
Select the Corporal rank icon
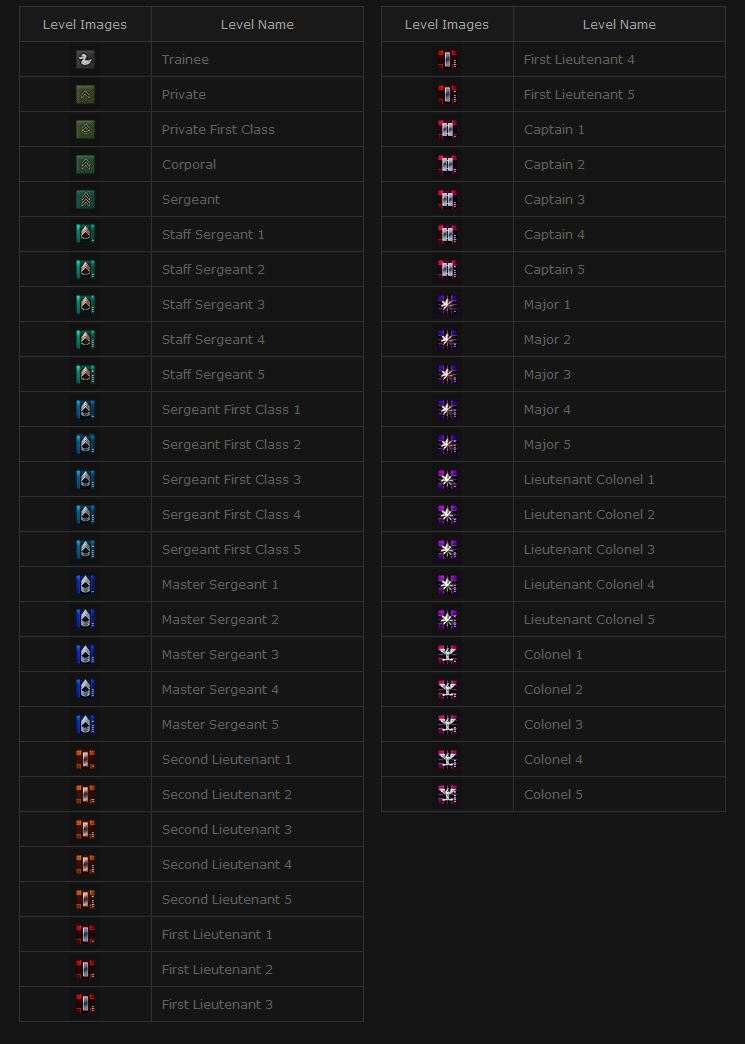point(85,165)
